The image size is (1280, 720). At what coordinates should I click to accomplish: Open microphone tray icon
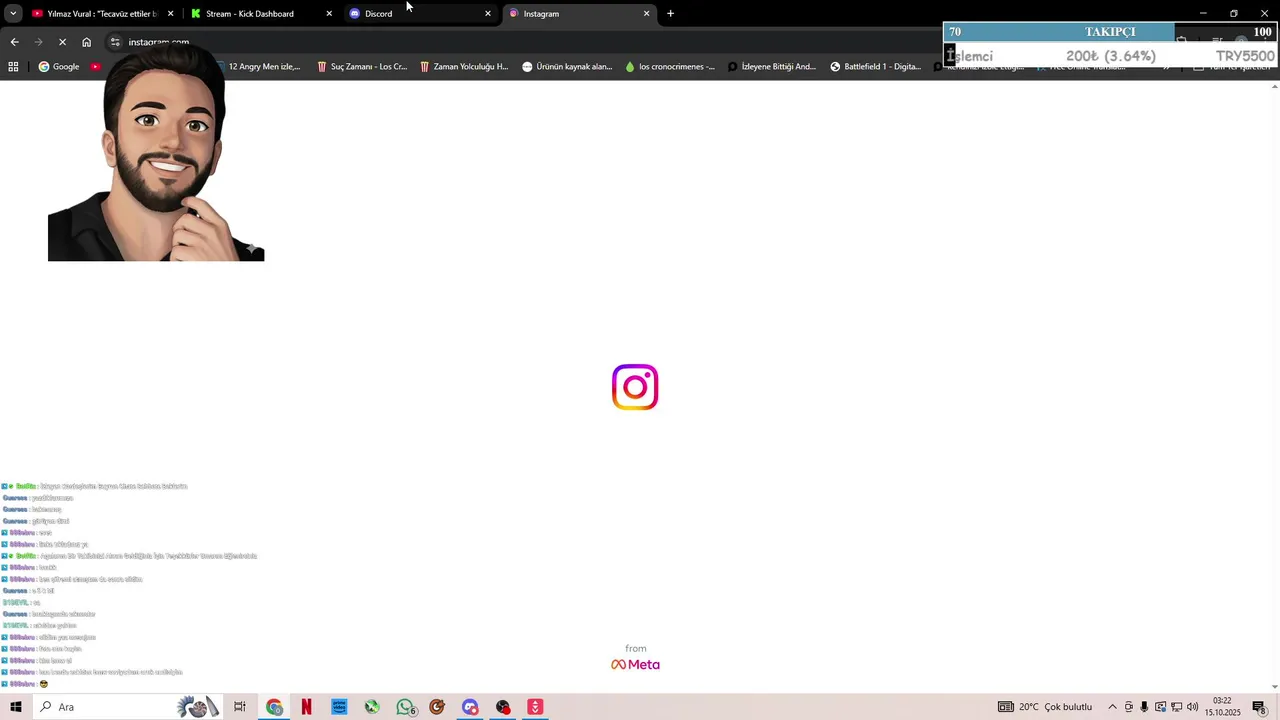coord(1144,707)
